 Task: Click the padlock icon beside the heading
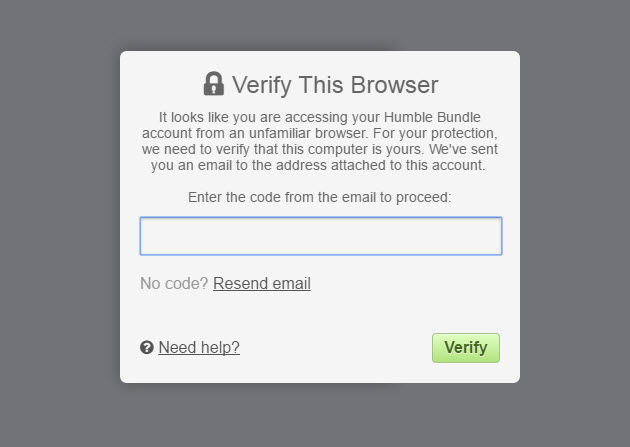coord(213,84)
